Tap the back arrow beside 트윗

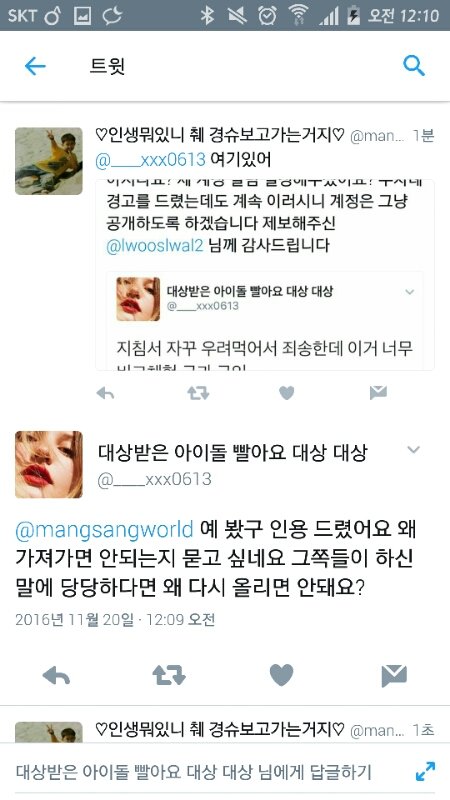35,66
